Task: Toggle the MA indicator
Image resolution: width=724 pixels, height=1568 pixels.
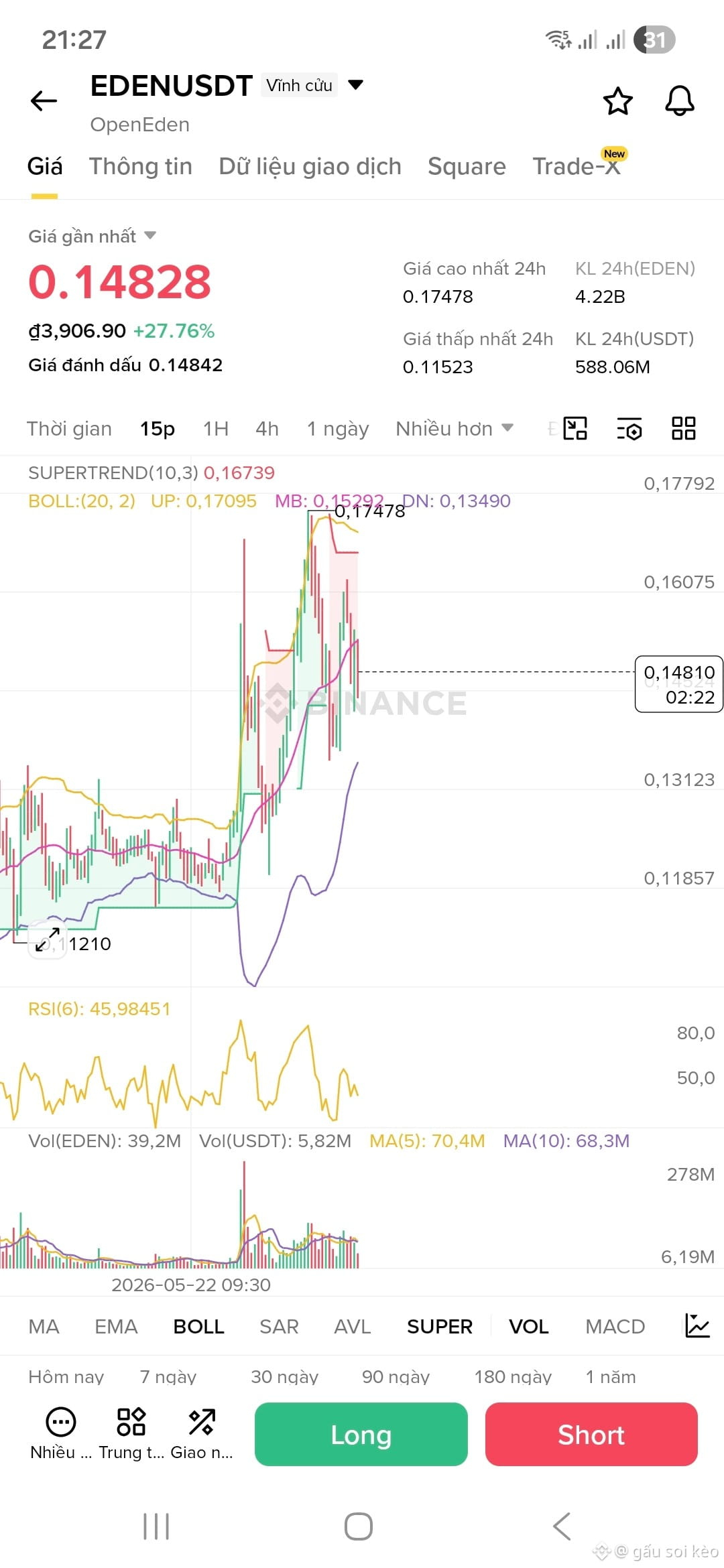Action: [x=44, y=1326]
